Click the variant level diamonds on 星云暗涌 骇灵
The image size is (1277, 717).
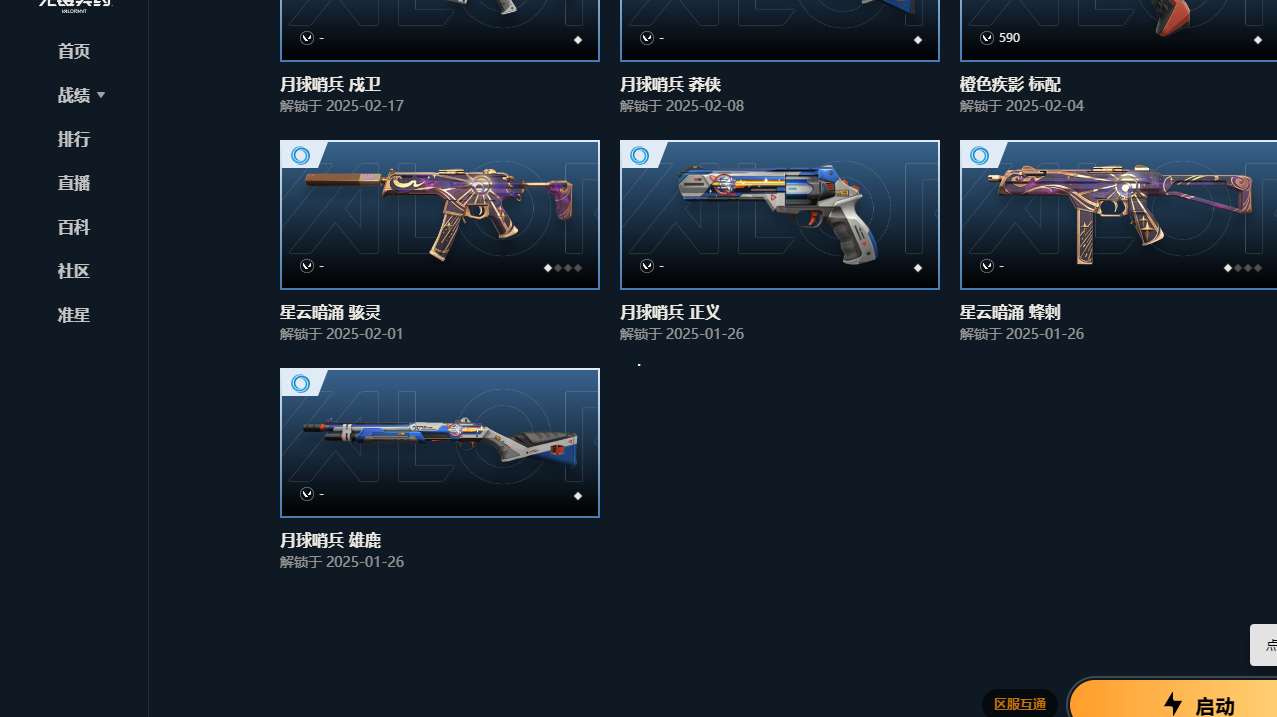563,268
